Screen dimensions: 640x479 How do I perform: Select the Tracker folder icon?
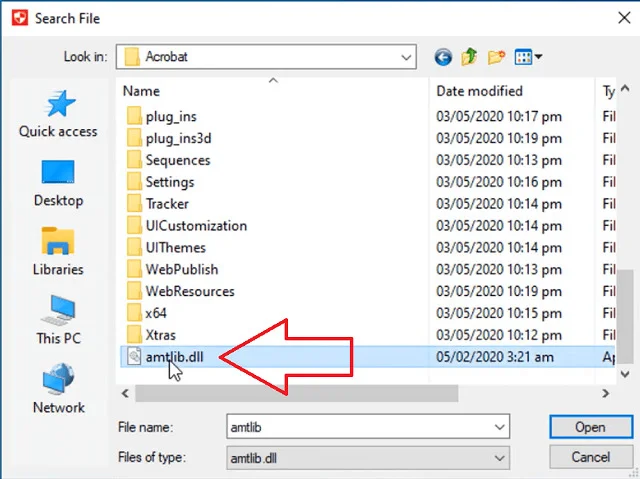coord(134,204)
